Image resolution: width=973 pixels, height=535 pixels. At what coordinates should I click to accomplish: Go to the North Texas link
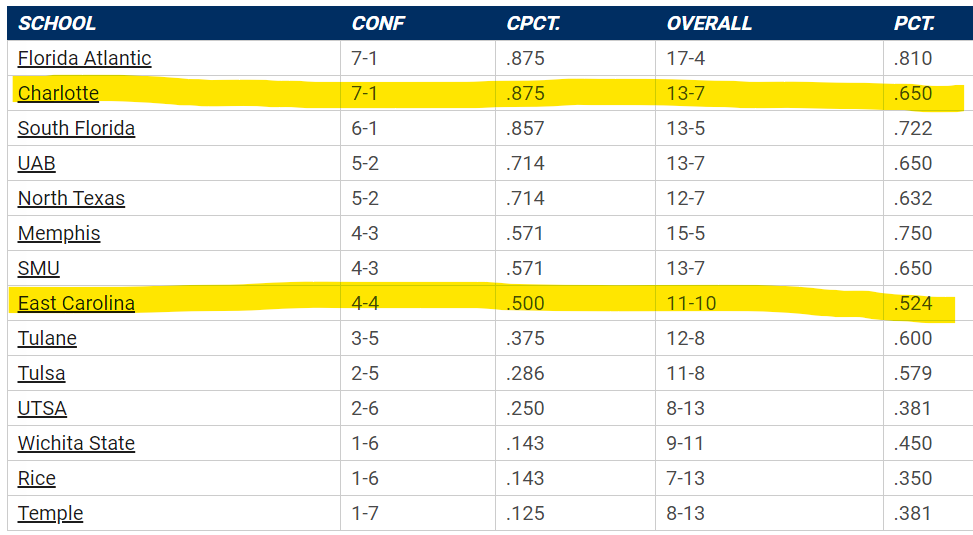71,198
